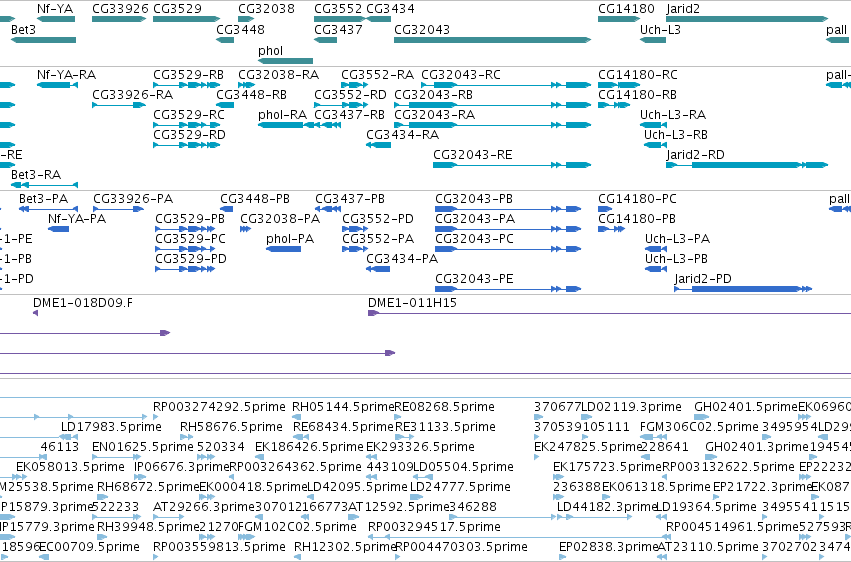Select the Nf-YA gene label
The image size is (851, 562).
pyautogui.click(x=55, y=9)
